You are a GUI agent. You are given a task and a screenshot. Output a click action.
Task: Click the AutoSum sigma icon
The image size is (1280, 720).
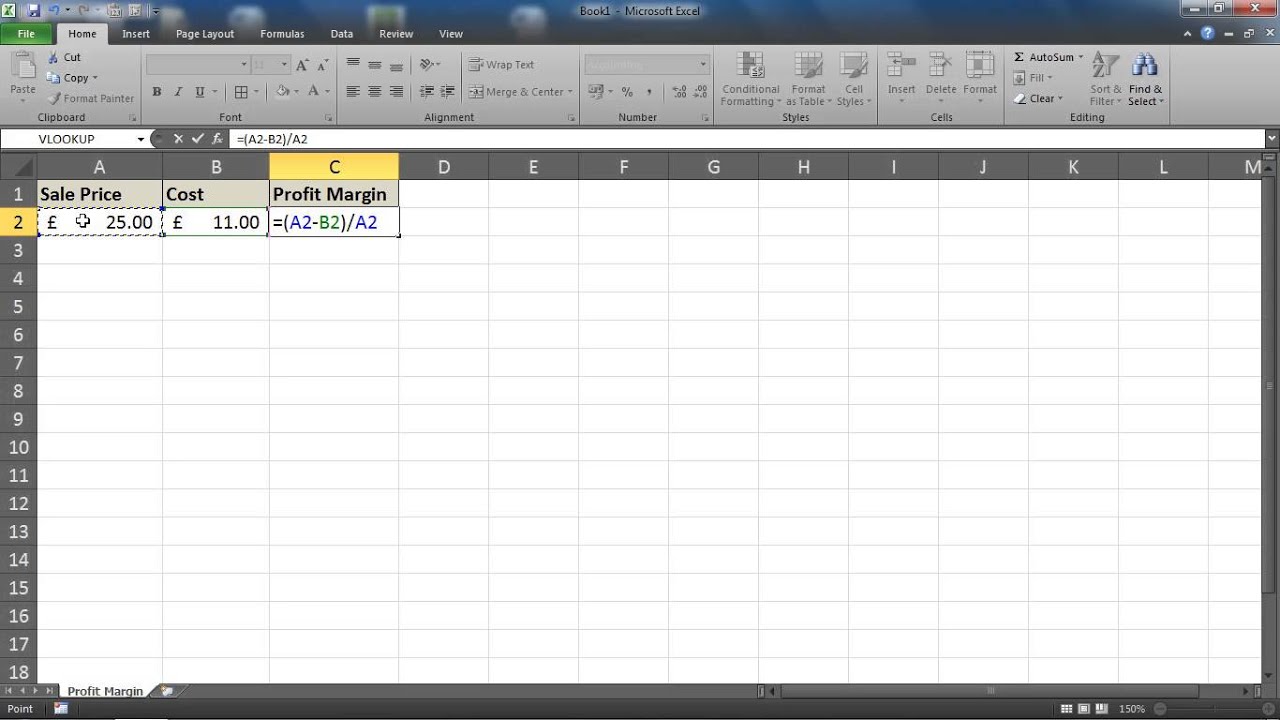coord(1019,58)
